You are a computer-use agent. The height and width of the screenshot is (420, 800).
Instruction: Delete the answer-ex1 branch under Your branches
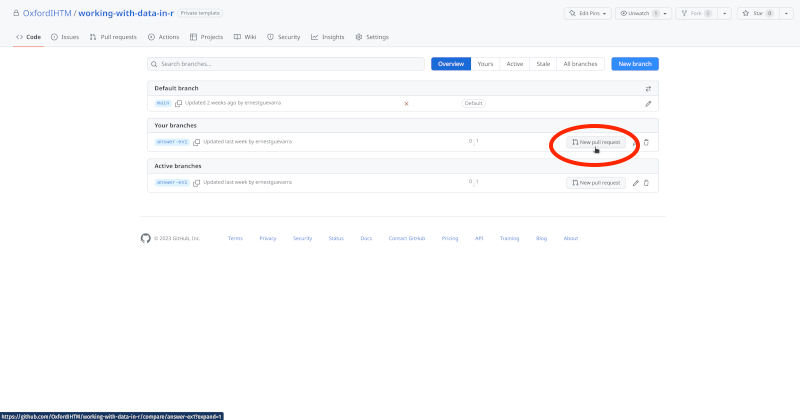click(646, 142)
